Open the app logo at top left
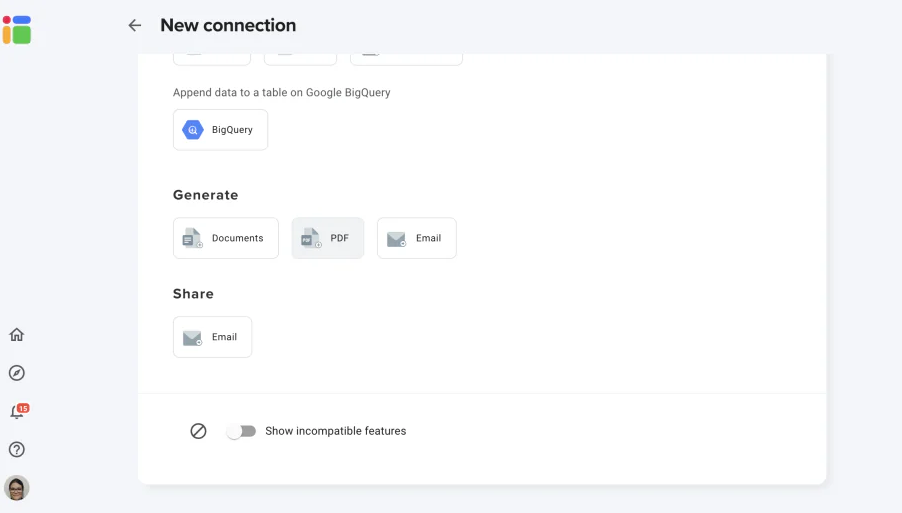The width and height of the screenshot is (902, 513). [17, 30]
